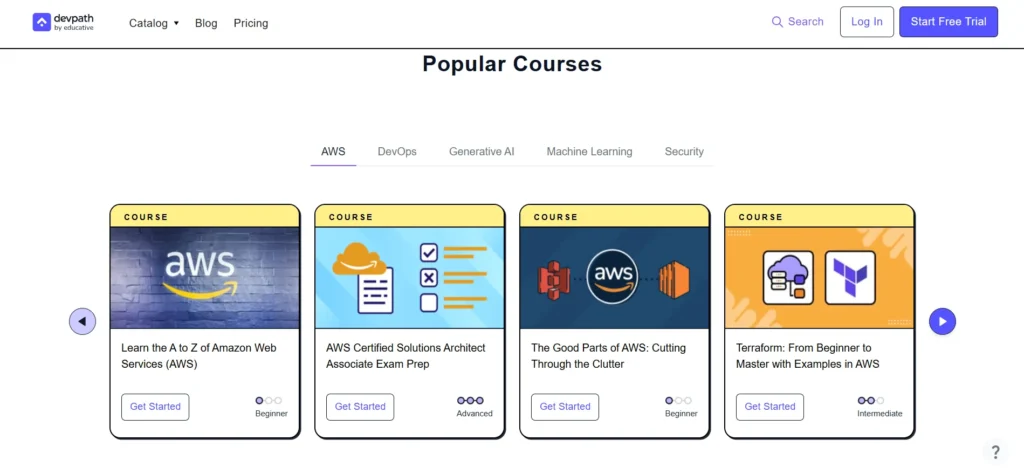Click previous arrow on course carousel

pyautogui.click(x=82, y=321)
